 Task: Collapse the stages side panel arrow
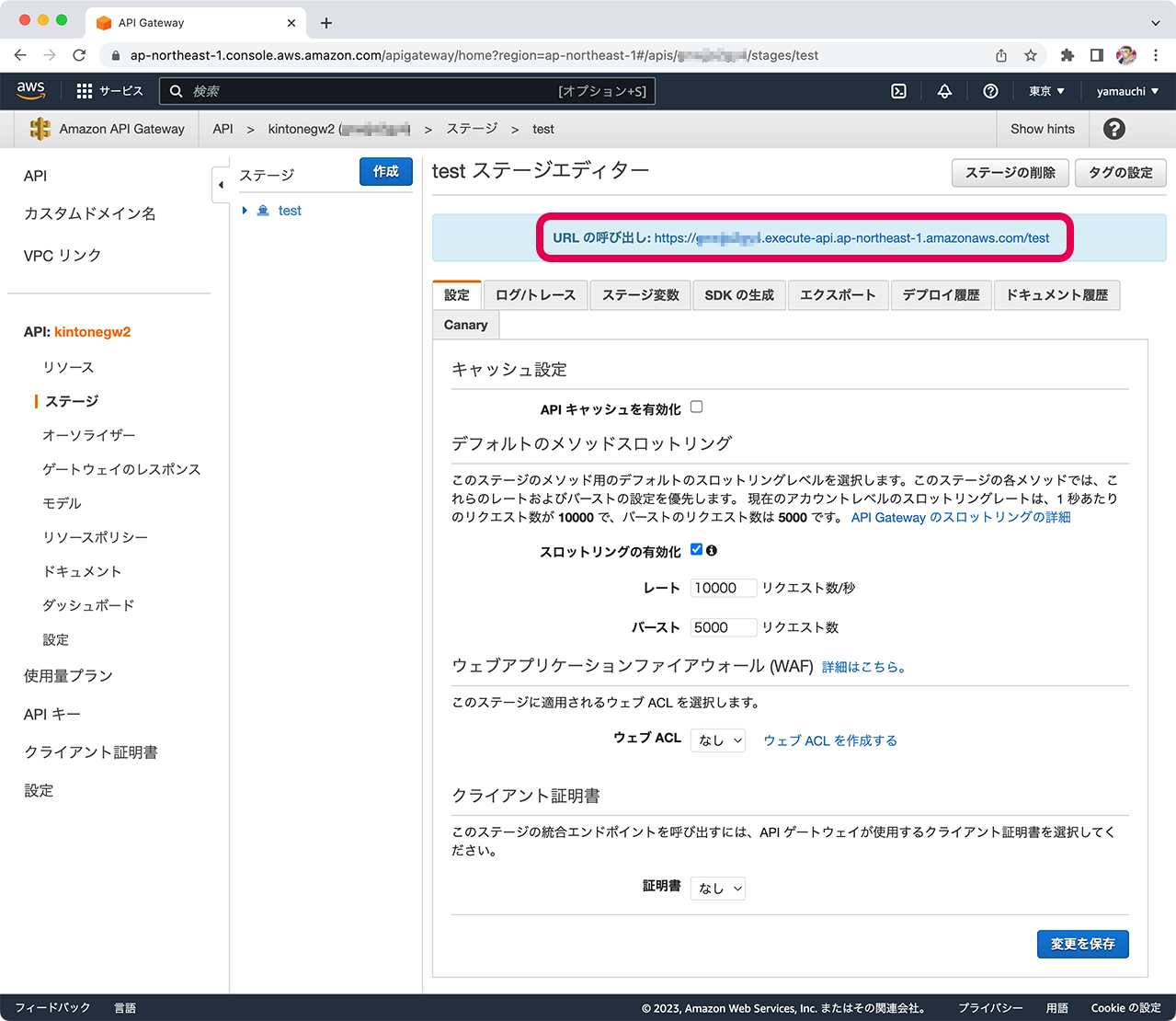(x=221, y=185)
